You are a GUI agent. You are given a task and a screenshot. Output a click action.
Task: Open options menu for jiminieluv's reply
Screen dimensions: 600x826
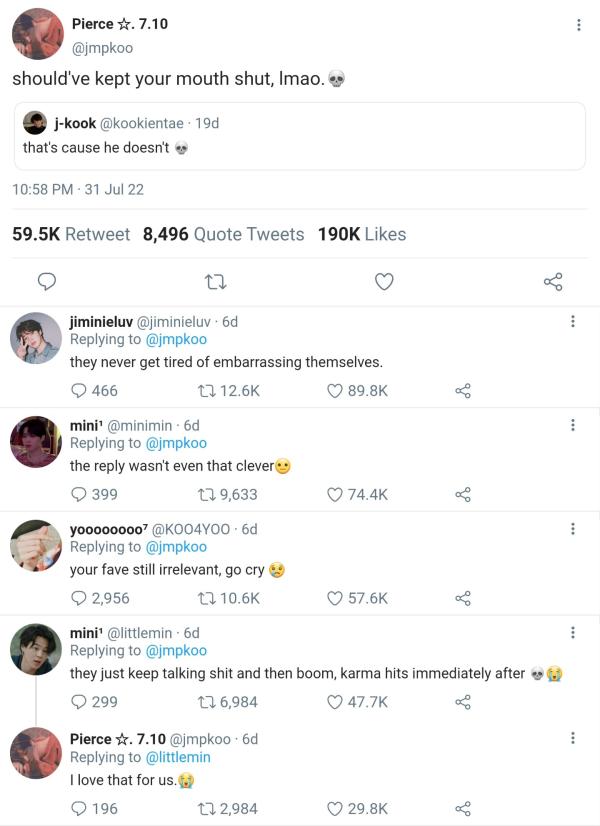[573, 321]
